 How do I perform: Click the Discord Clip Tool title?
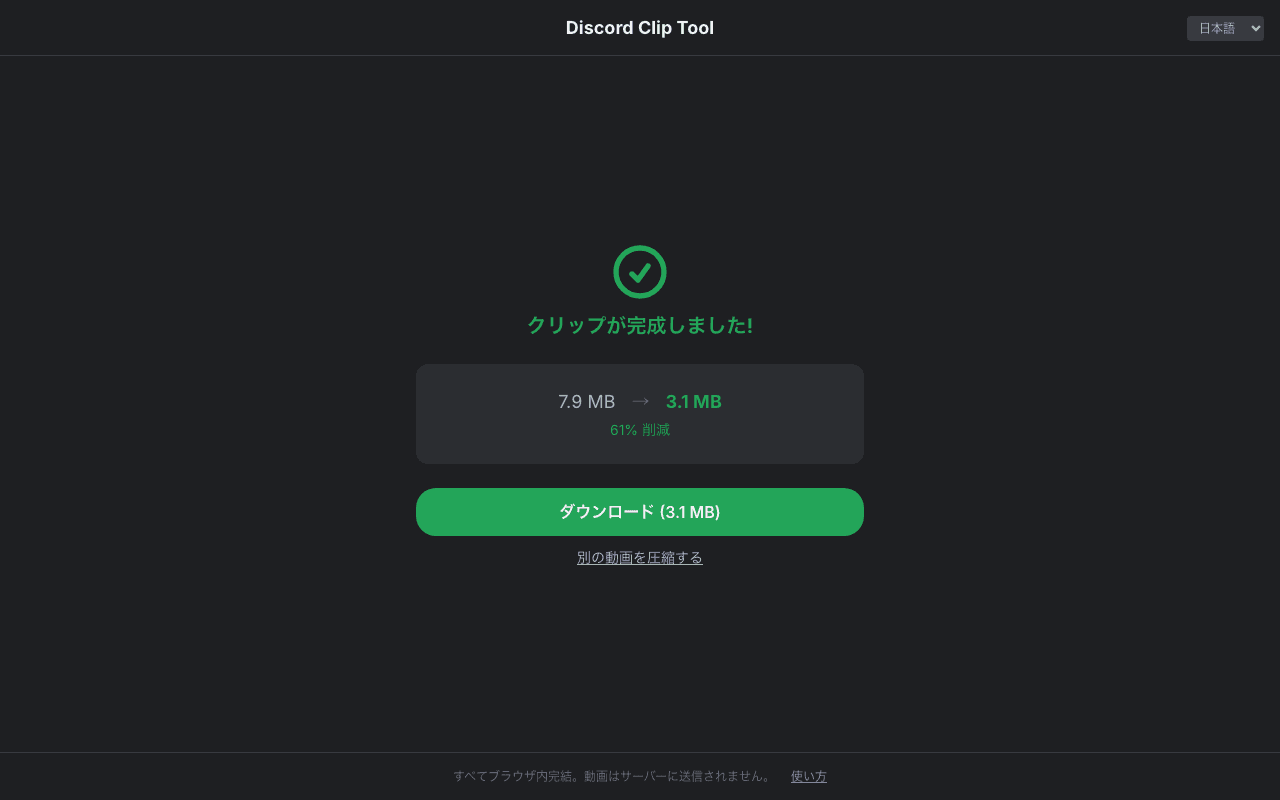pos(640,28)
